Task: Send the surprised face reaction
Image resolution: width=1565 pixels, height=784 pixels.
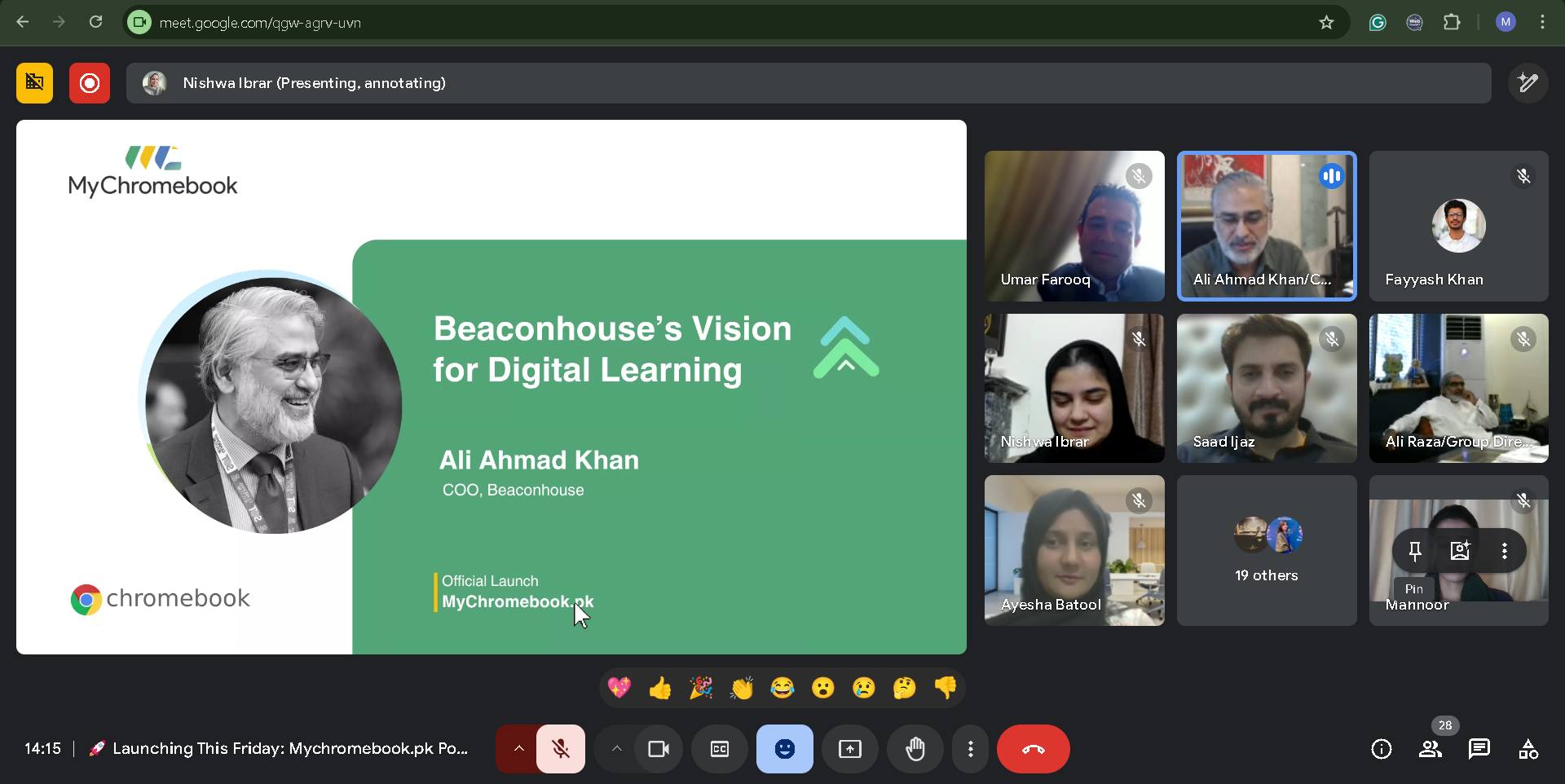Action: click(x=823, y=689)
